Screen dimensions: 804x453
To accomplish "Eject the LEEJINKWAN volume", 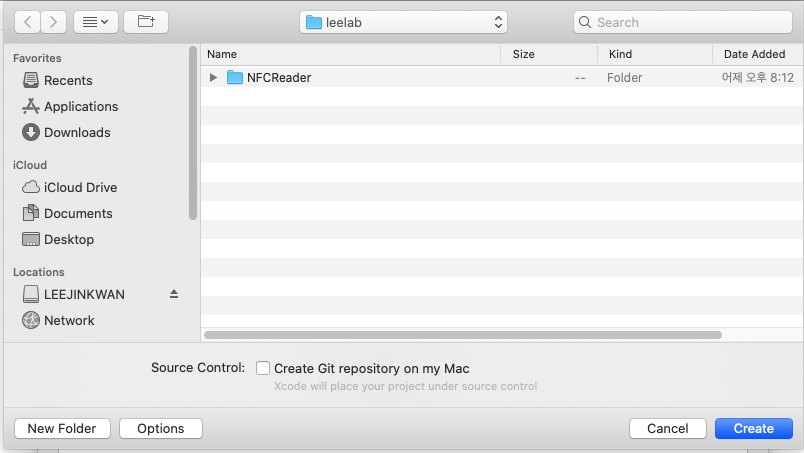I will [173, 294].
